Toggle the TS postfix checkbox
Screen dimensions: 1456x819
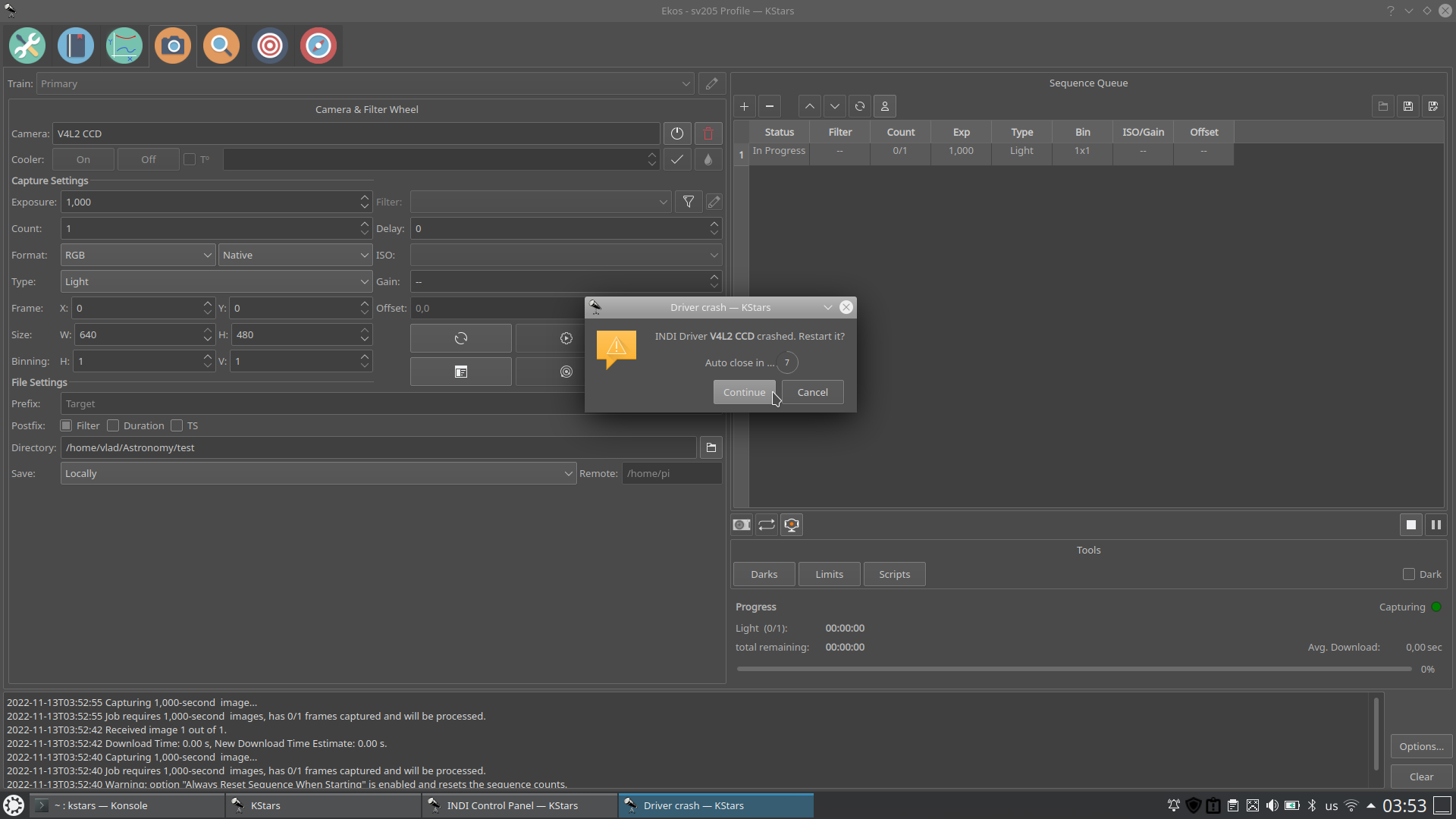tap(177, 426)
